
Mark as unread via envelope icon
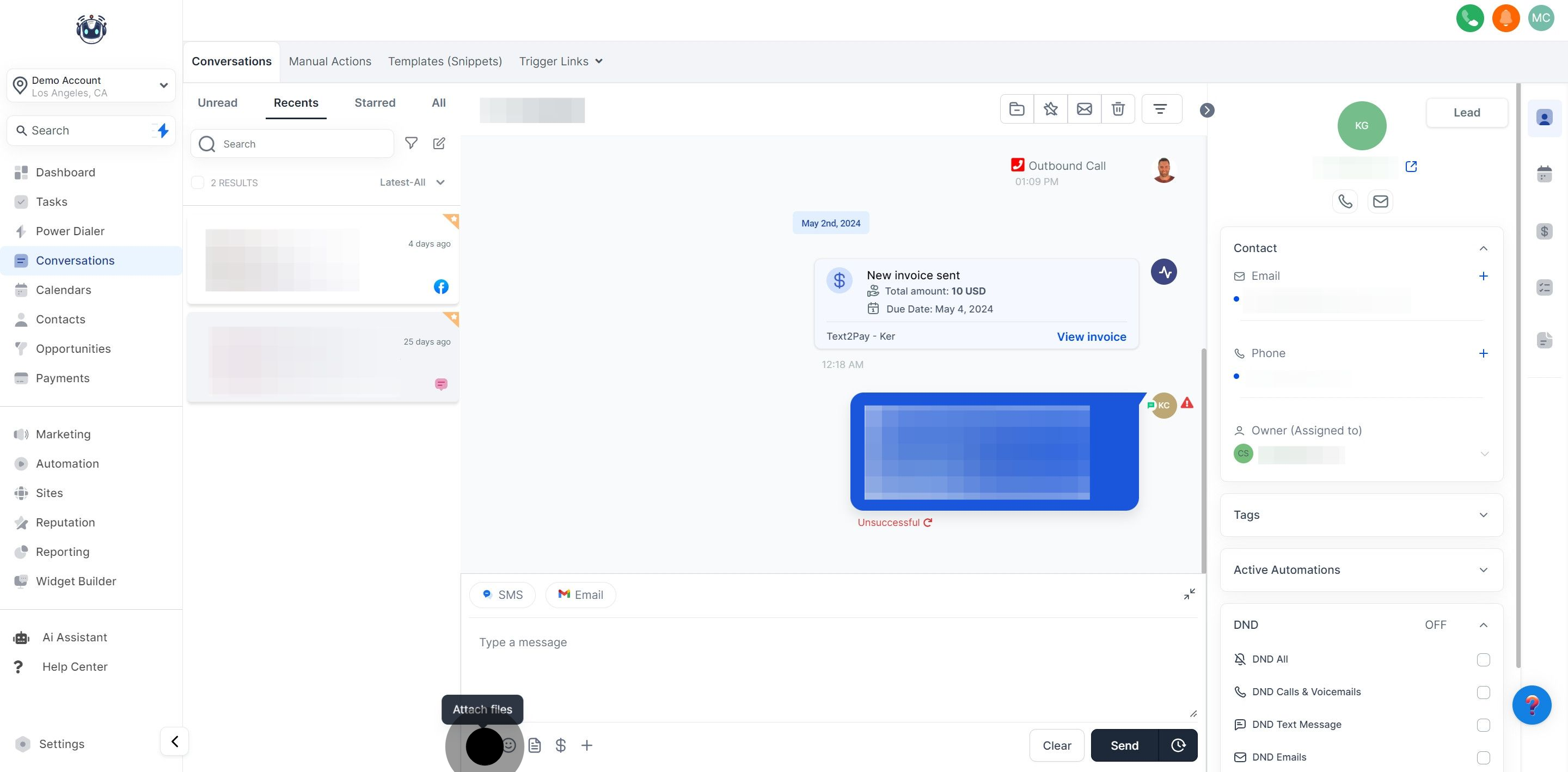[x=1084, y=109]
